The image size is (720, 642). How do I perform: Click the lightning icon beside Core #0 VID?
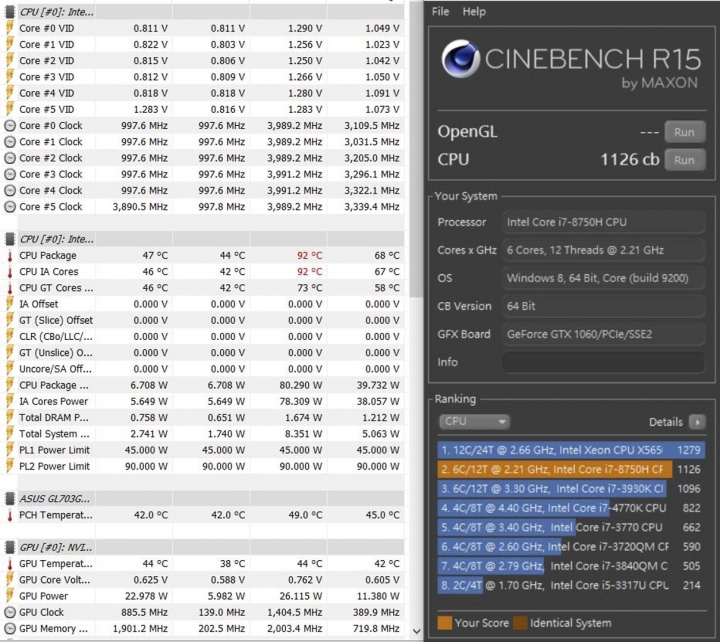[x=10, y=28]
